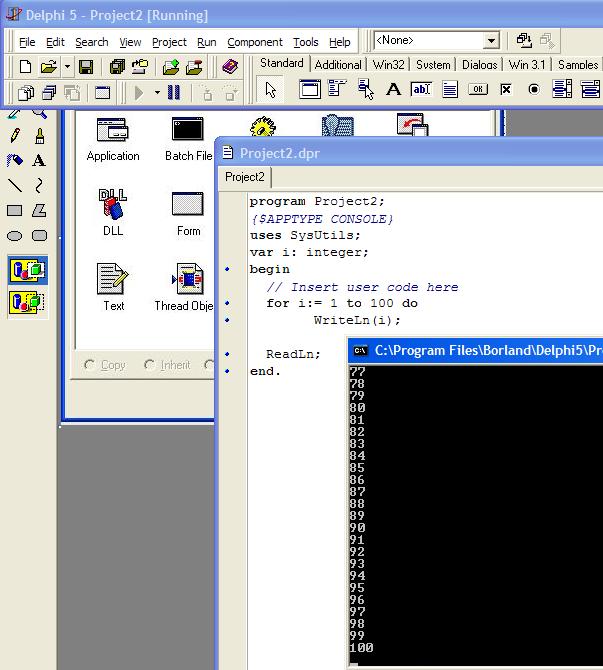Select the Label component icon in palette
This screenshot has width=603, height=670.
tap(393, 89)
